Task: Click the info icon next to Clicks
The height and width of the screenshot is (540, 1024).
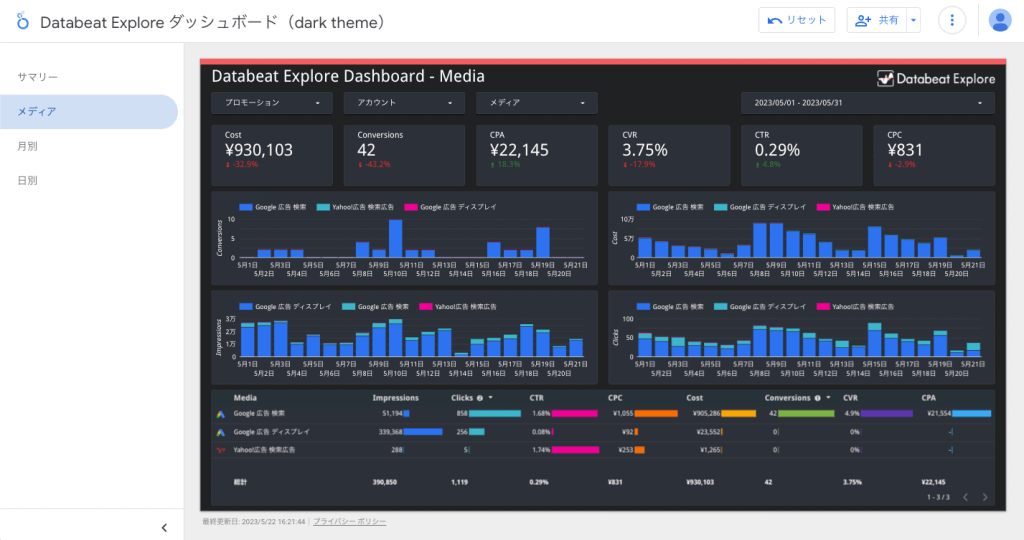Action: pos(480,398)
